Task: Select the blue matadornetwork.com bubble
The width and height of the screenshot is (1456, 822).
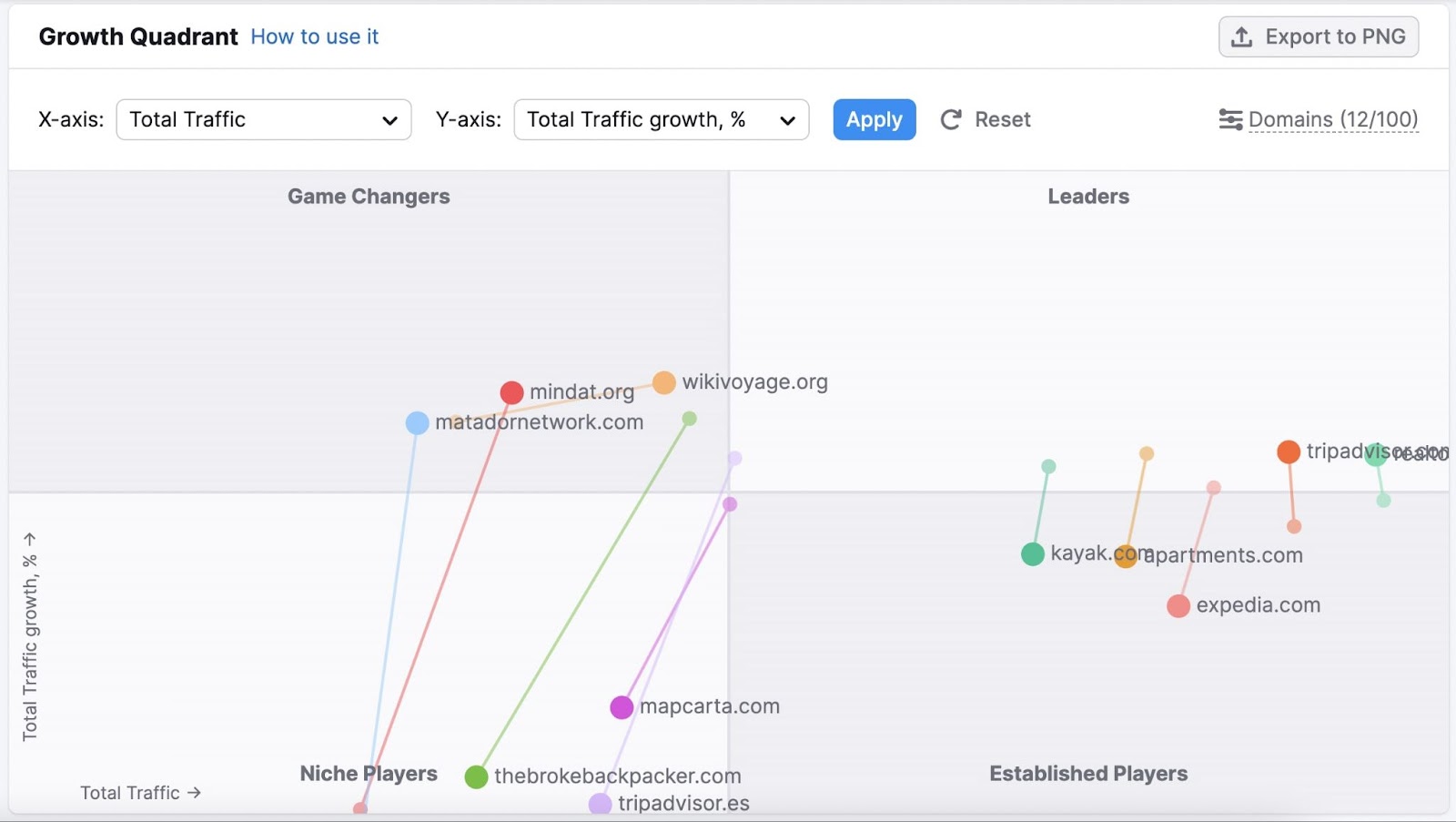Action: (417, 422)
